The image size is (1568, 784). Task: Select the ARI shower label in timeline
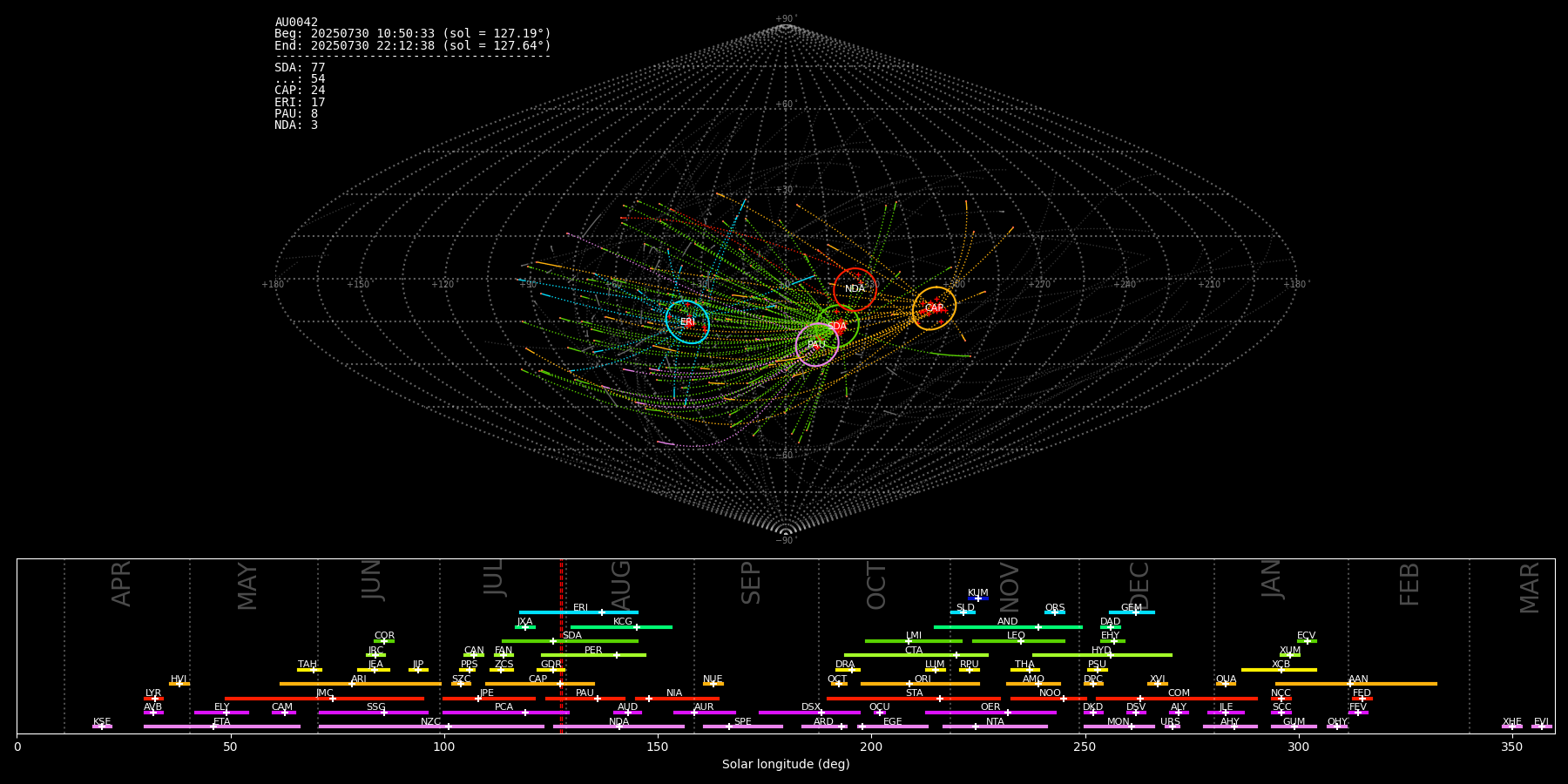[358, 679]
